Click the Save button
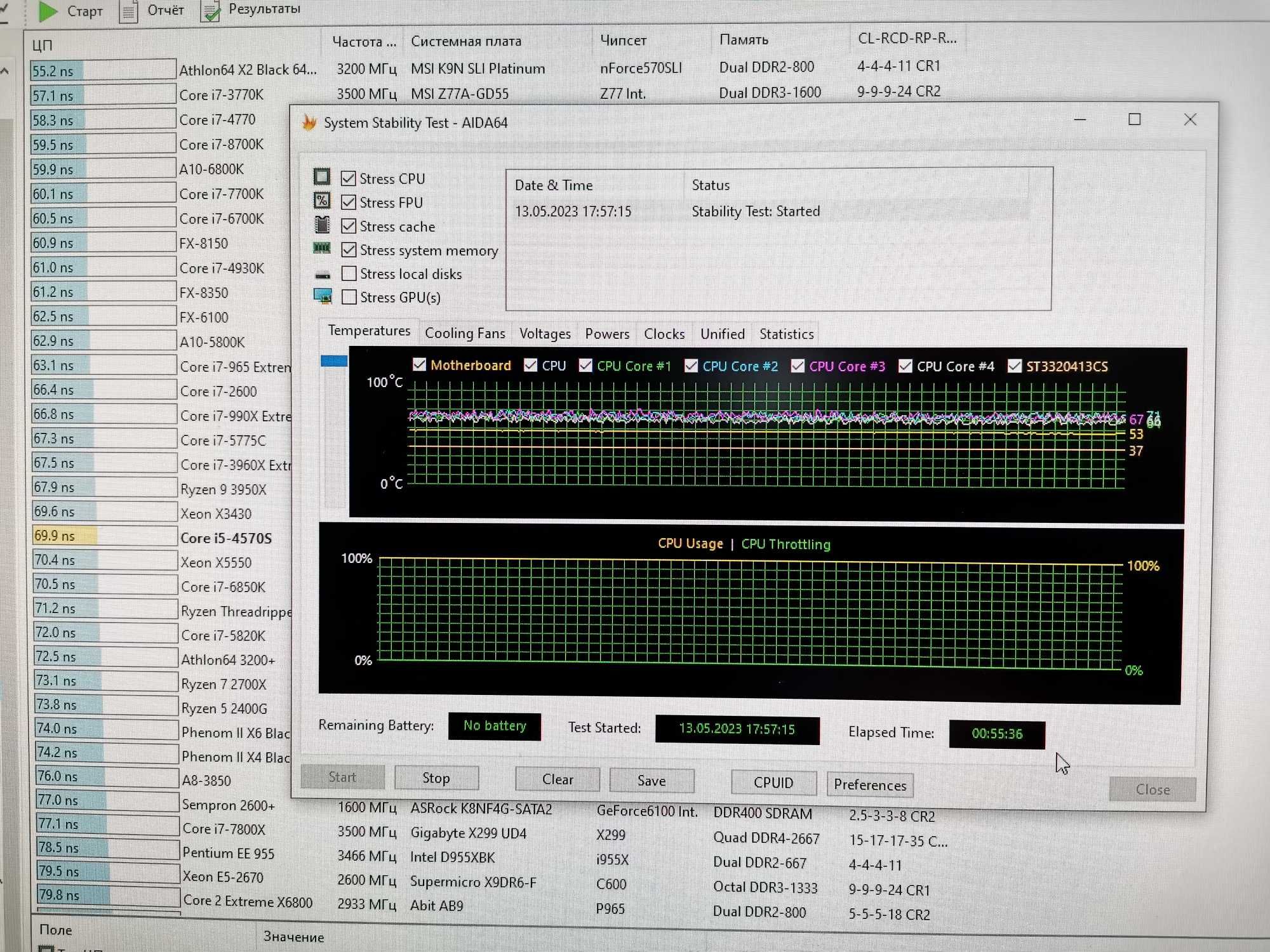The width and height of the screenshot is (1270, 952). (652, 781)
